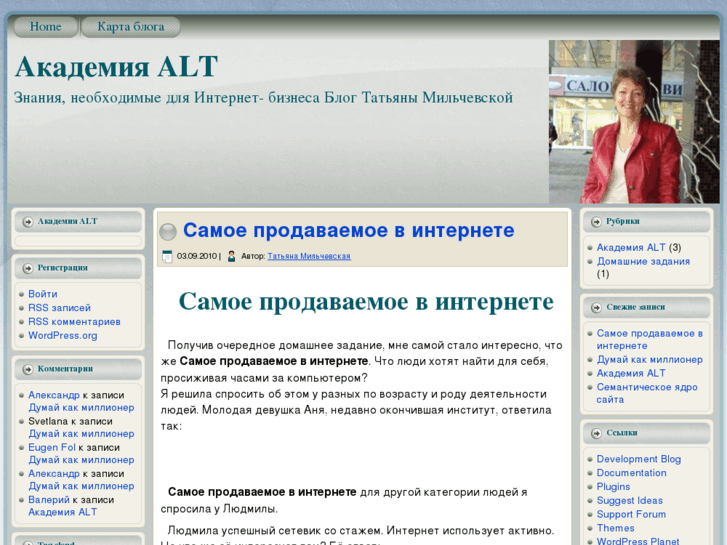Screen dimensions: 727x545
Task: Click the Войти login link
Action: pos(43,294)
